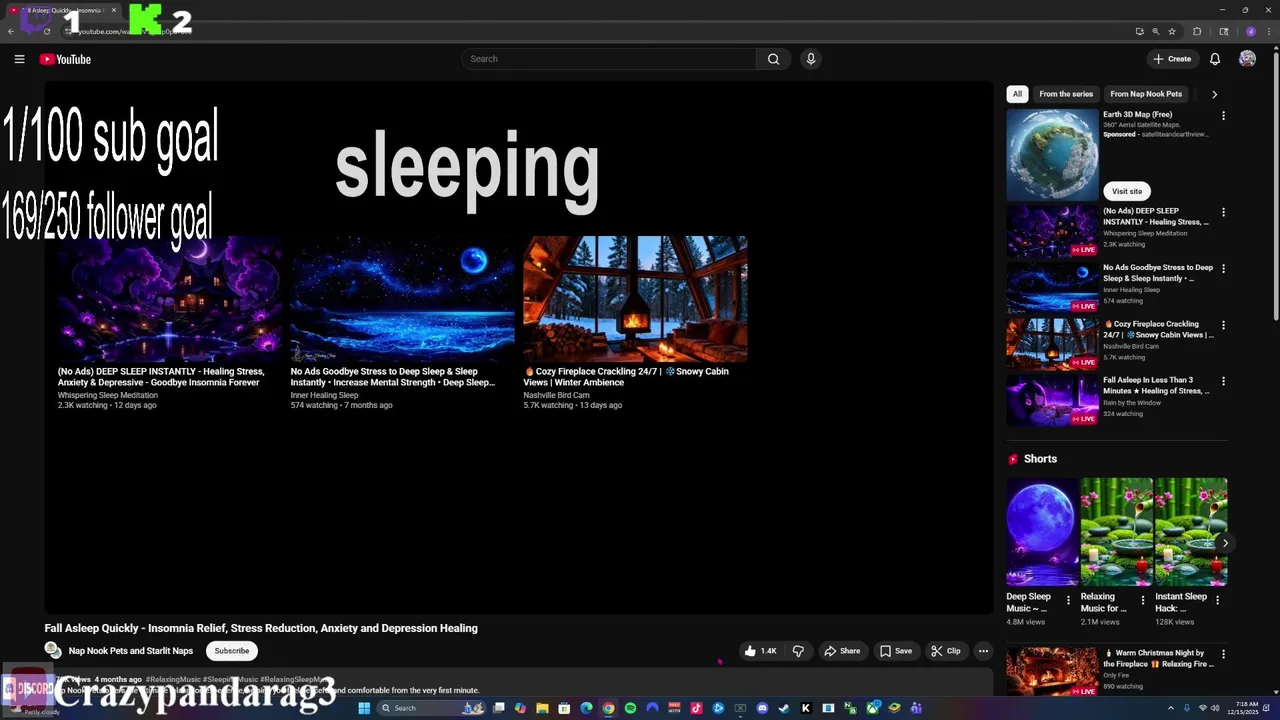The width and height of the screenshot is (1280, 720).
Task: Open options for No Ads Goodbye Stress sidebar video
Action: point(1223,268)
